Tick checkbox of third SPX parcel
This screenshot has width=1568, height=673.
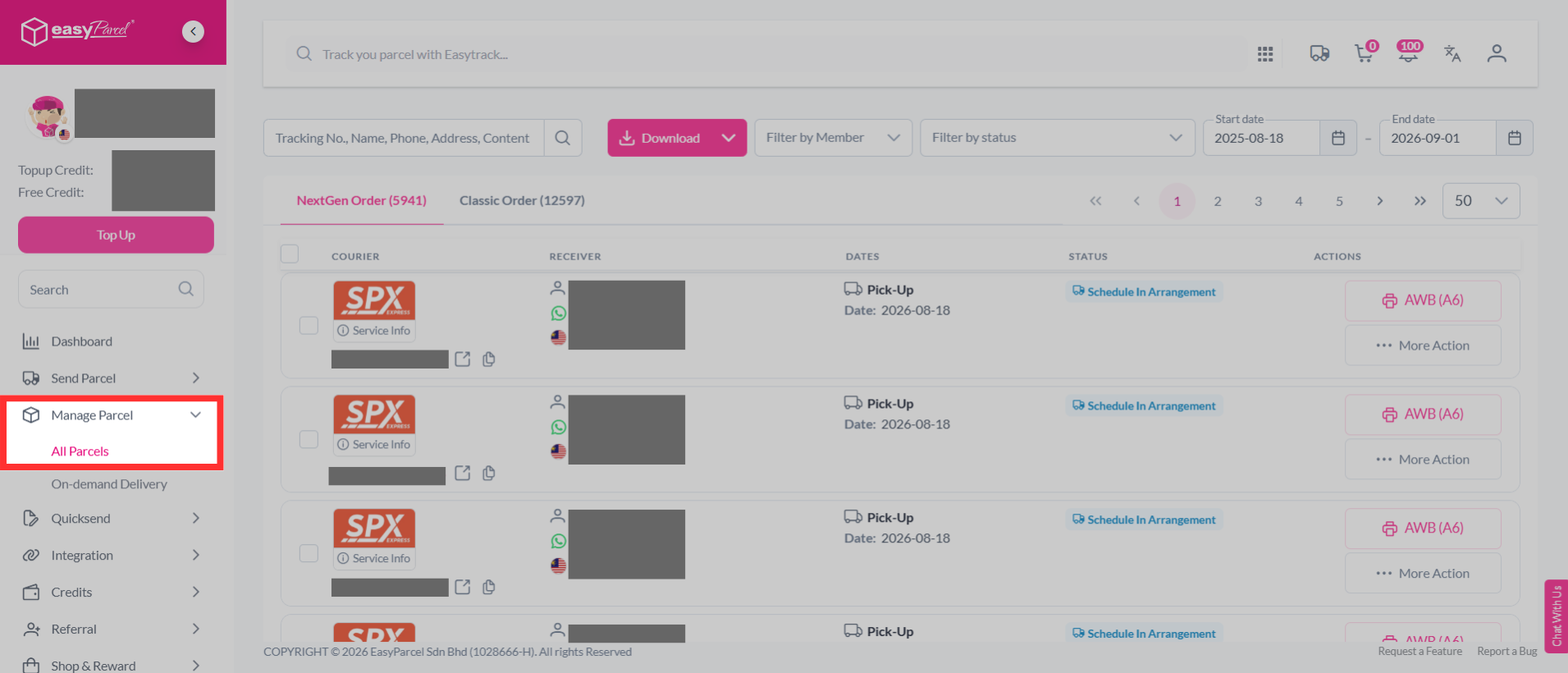click(309, 553)
